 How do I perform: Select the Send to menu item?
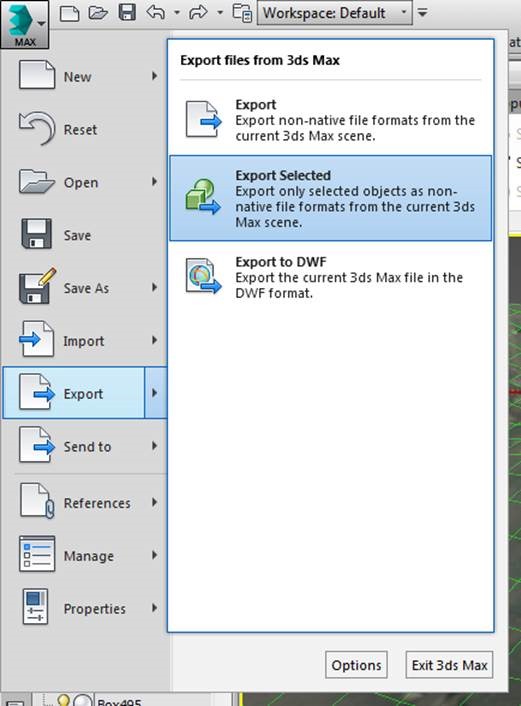(84, 446)
